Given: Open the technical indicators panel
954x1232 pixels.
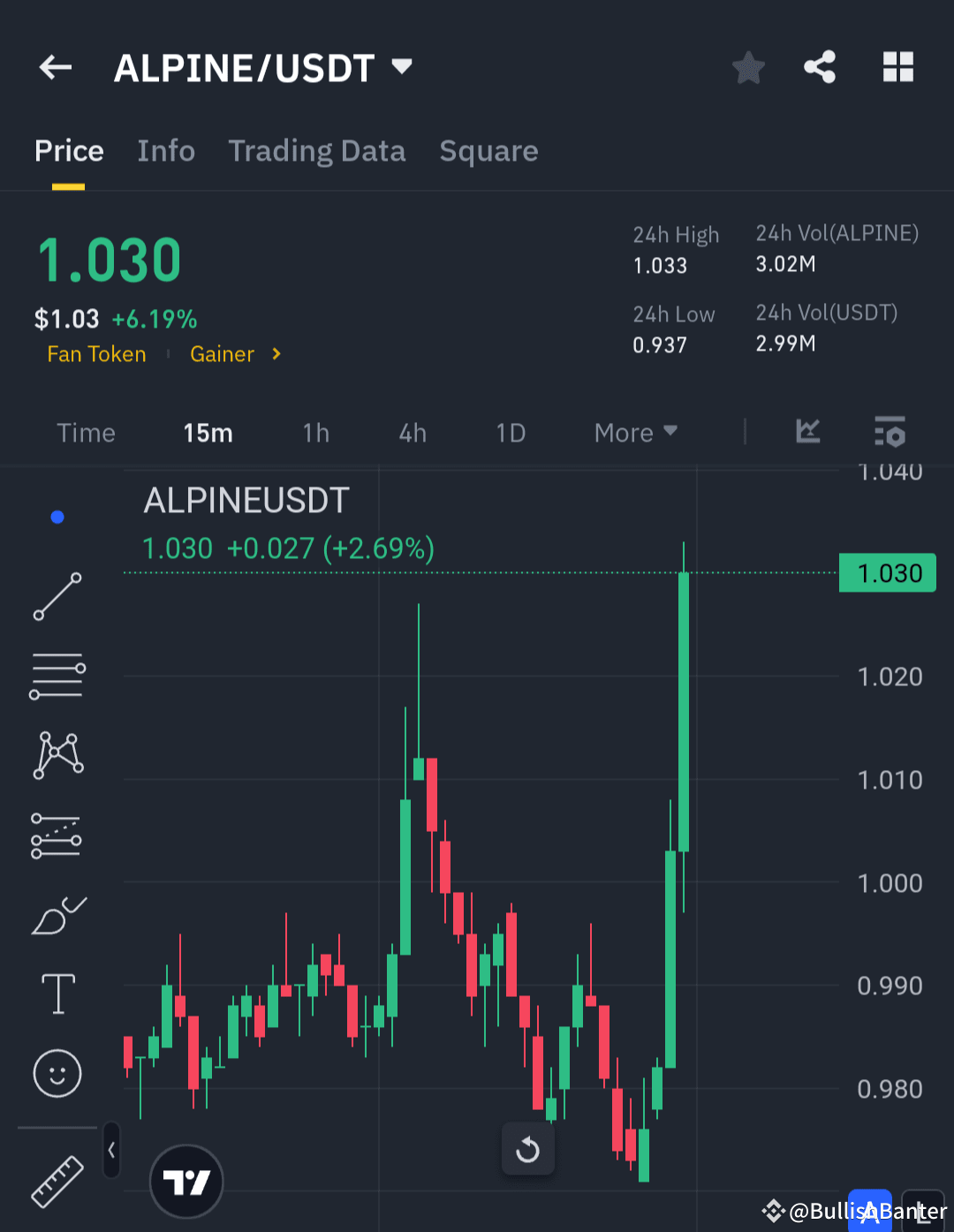Looking at the screenshot, I should click(x=890, y=432).
